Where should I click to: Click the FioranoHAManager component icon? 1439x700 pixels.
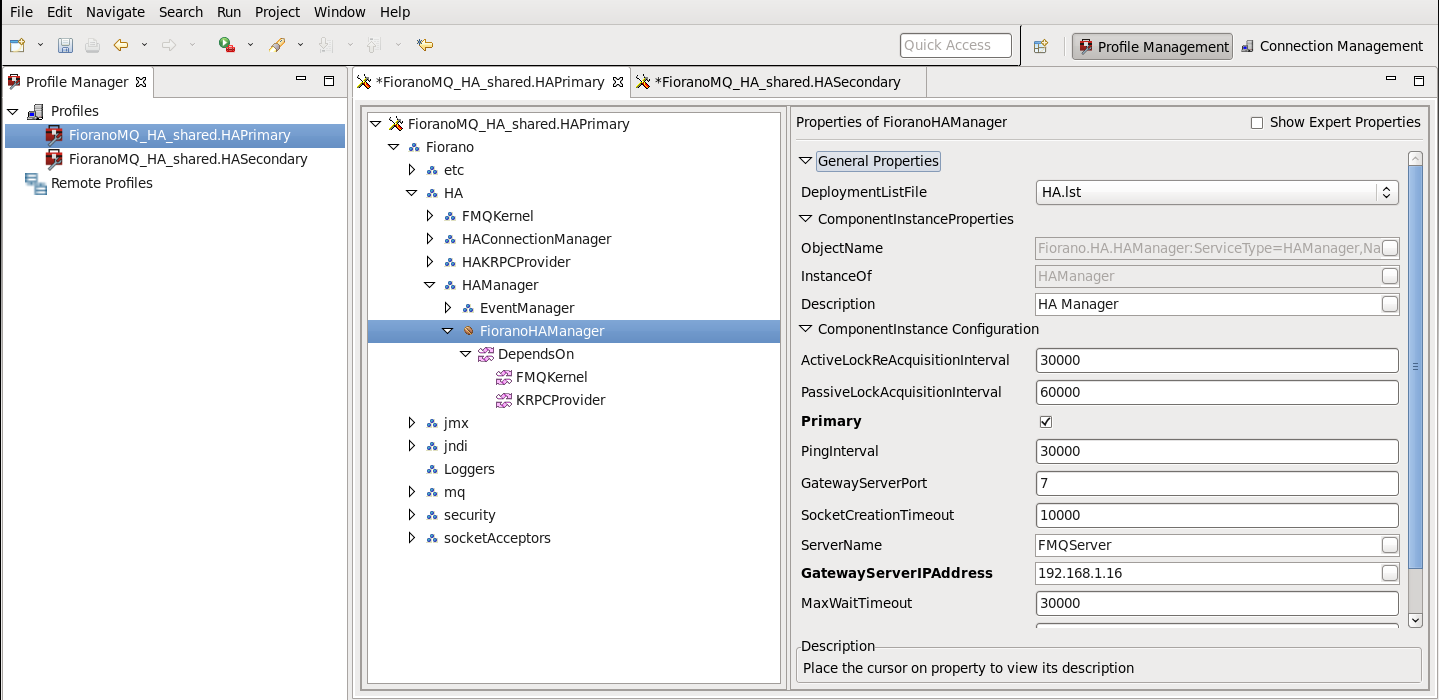coord(469,331)
